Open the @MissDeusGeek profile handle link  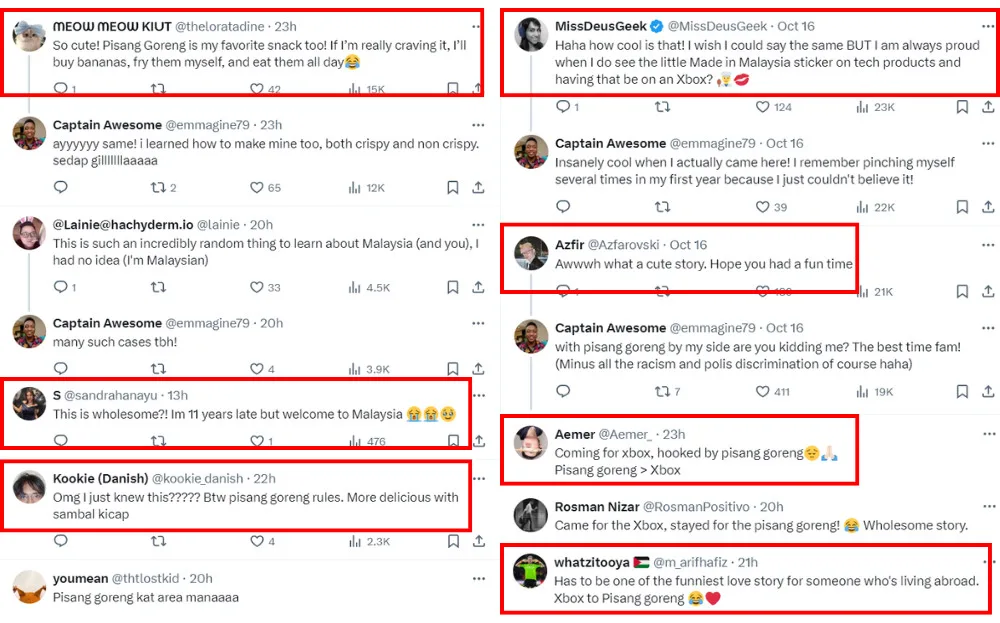[717, 25]
